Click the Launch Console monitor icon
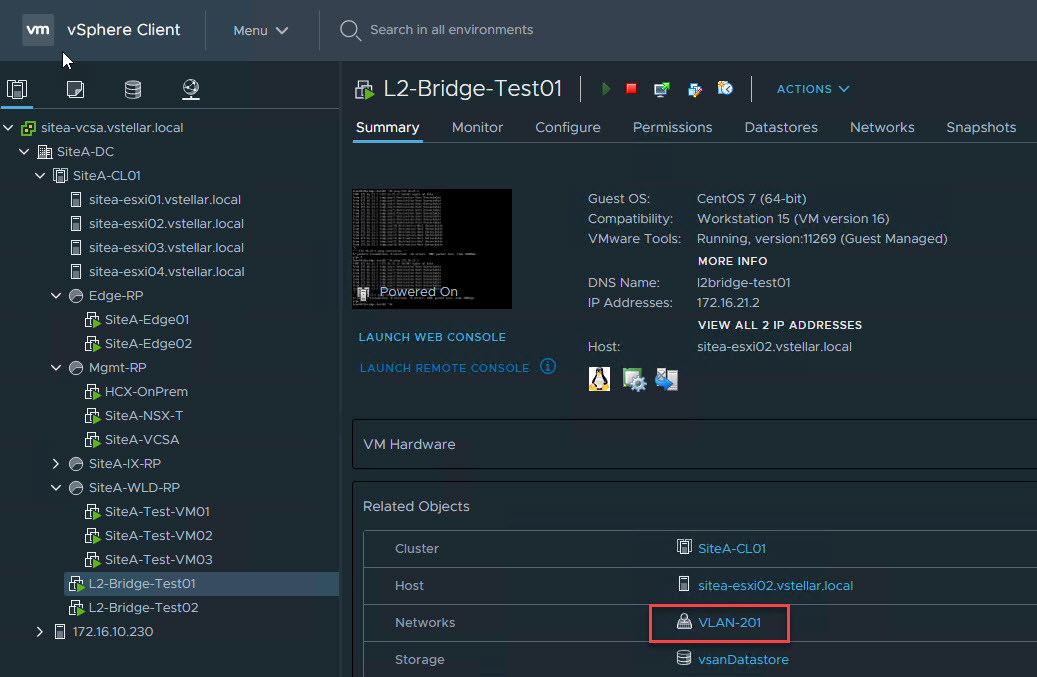This screenshot has height=677, width=1037. 661,89
